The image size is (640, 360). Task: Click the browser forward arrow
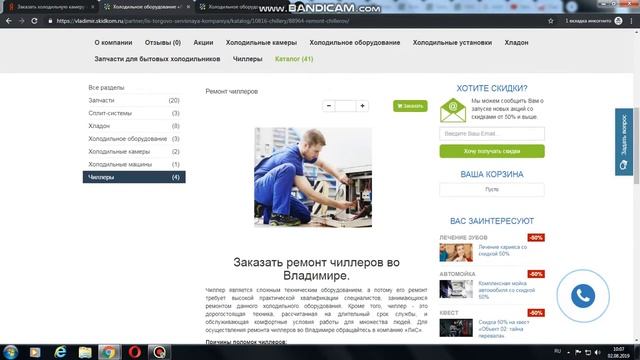(x=21, y=21)
